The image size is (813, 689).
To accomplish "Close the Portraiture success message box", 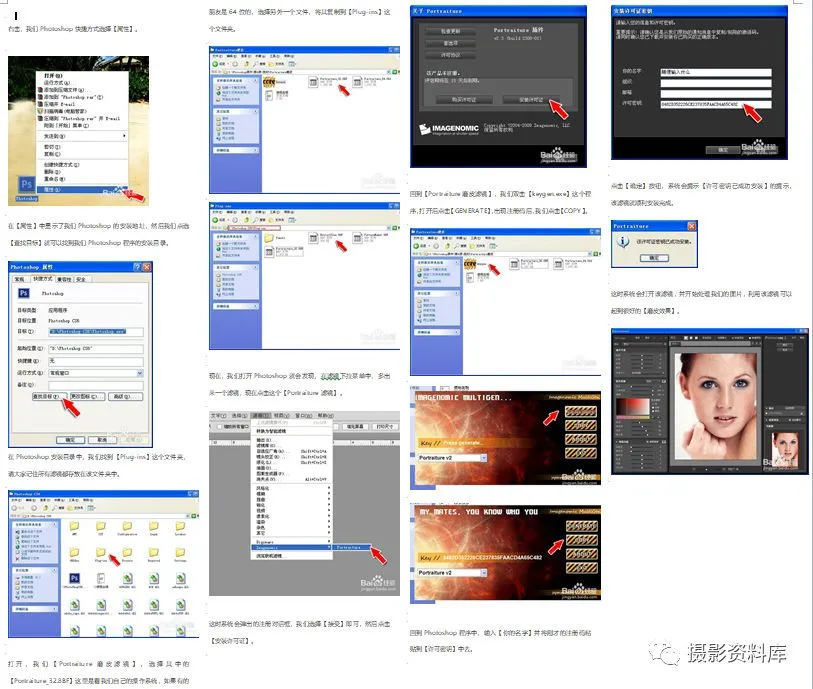I will (x=691, y=226).
